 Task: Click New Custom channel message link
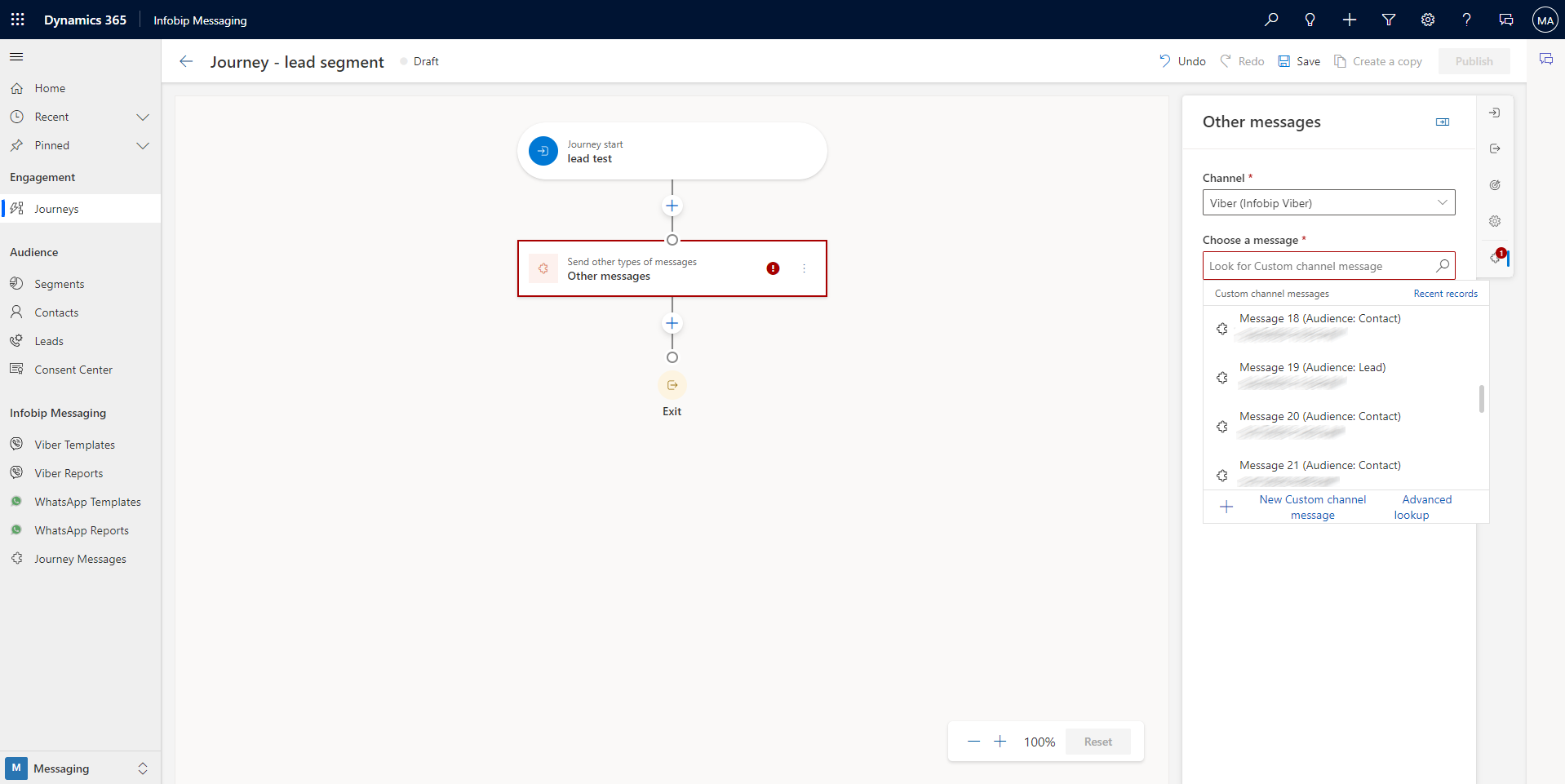pos(1312,507)
